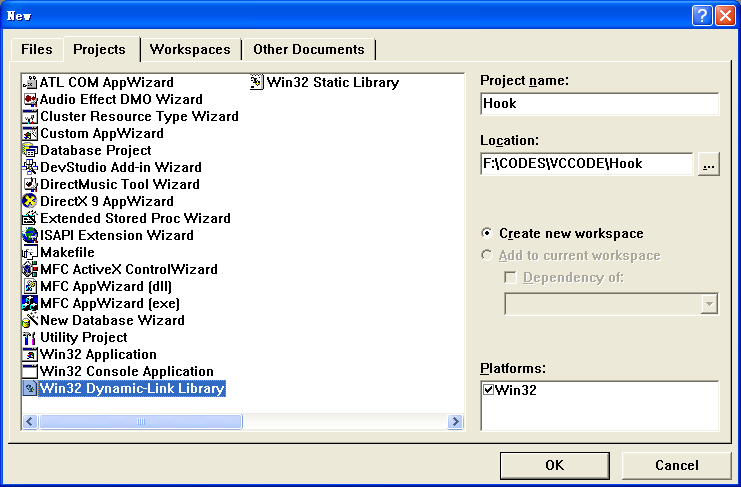Uncheck the Win32 platform checkbox
This screenshot has height=487, width=741.
(489, 390)
